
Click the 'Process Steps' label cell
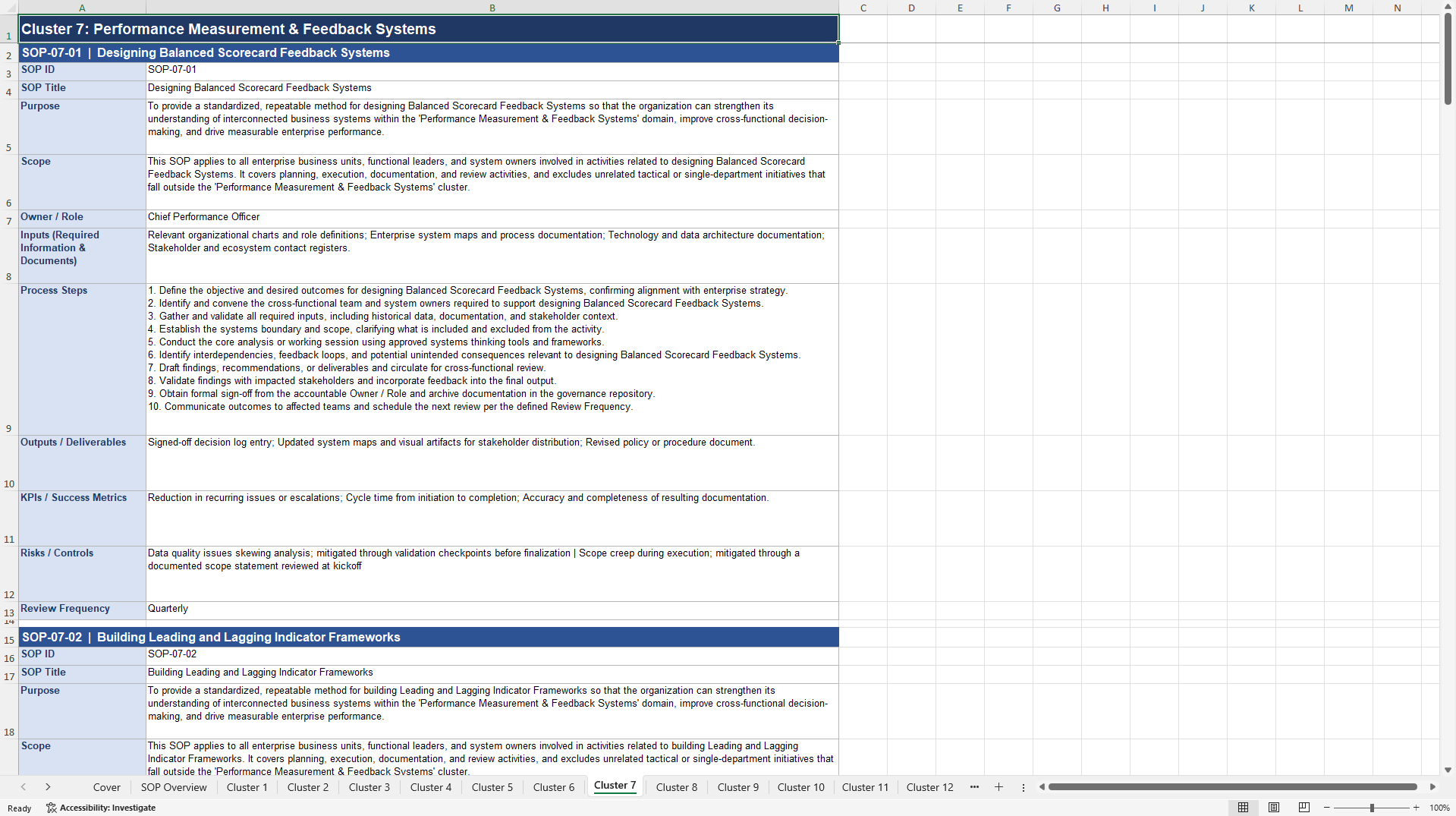pyautogui.click(x=82, y=359)
